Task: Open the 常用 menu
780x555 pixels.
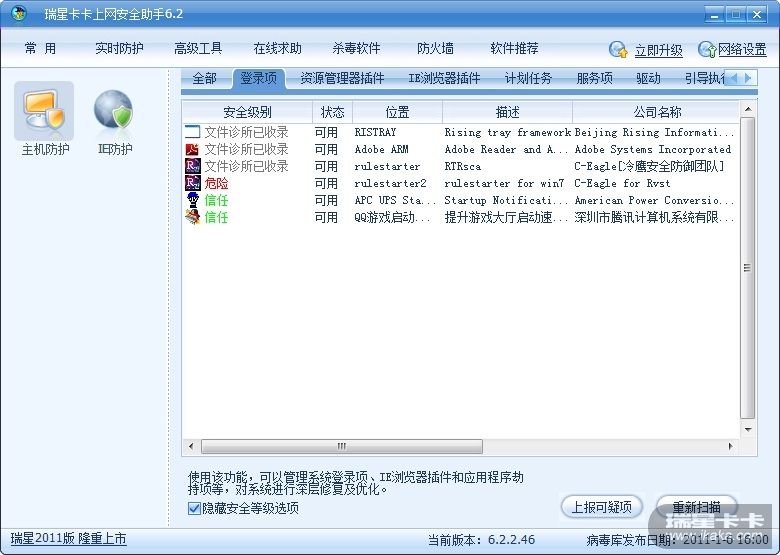Action: (x=40, y=48)
